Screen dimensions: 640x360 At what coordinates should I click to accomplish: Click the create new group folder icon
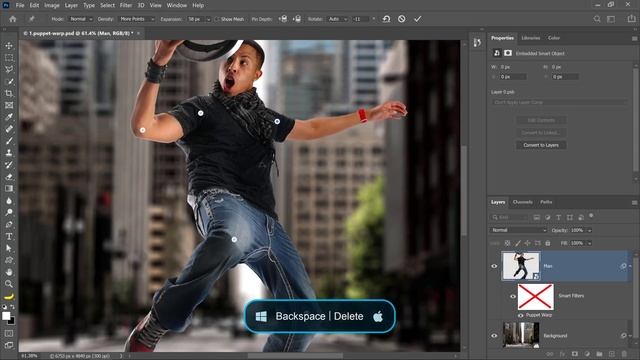point(599,354)
